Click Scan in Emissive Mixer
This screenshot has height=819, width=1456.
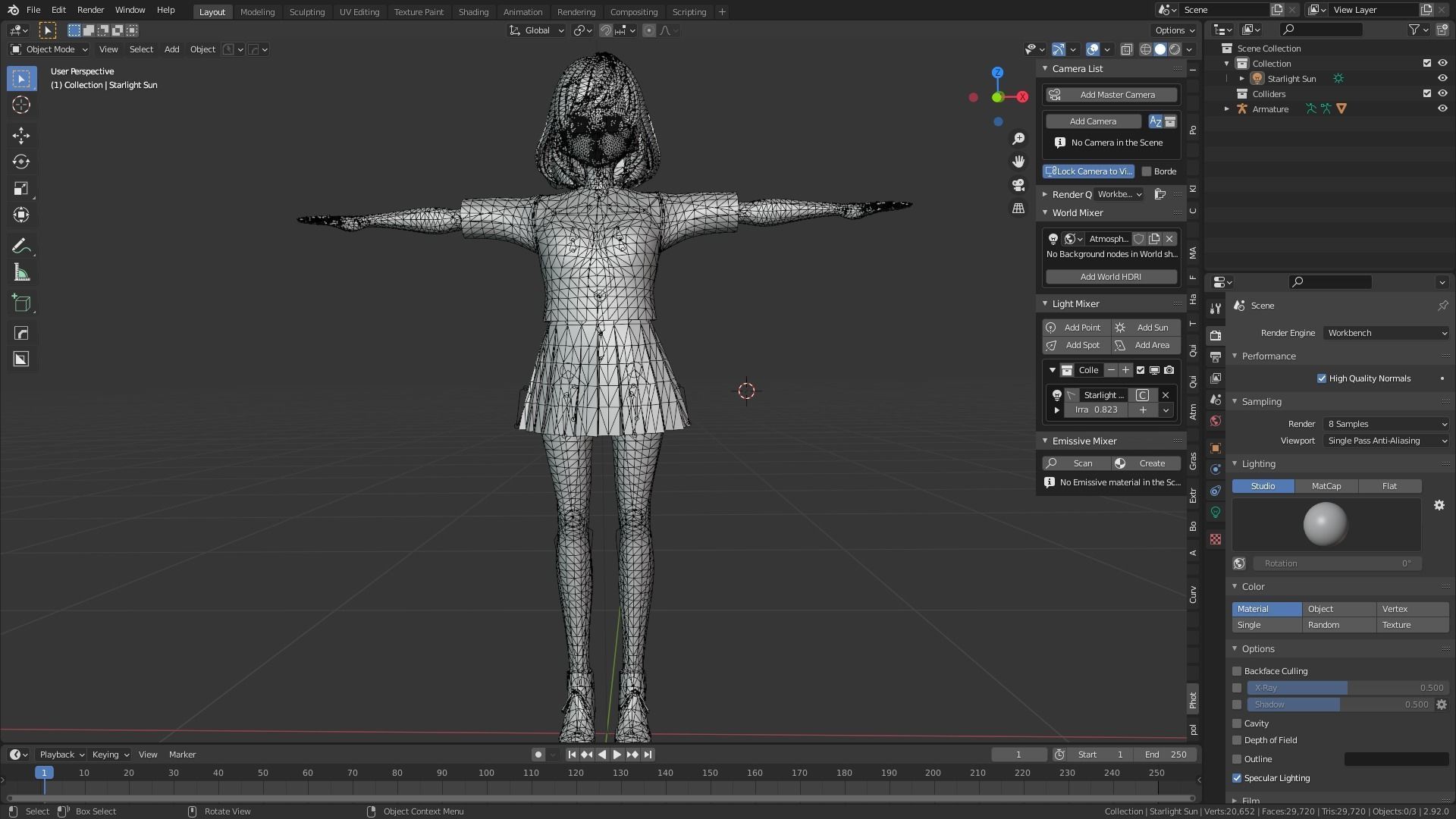(1076, 463)
